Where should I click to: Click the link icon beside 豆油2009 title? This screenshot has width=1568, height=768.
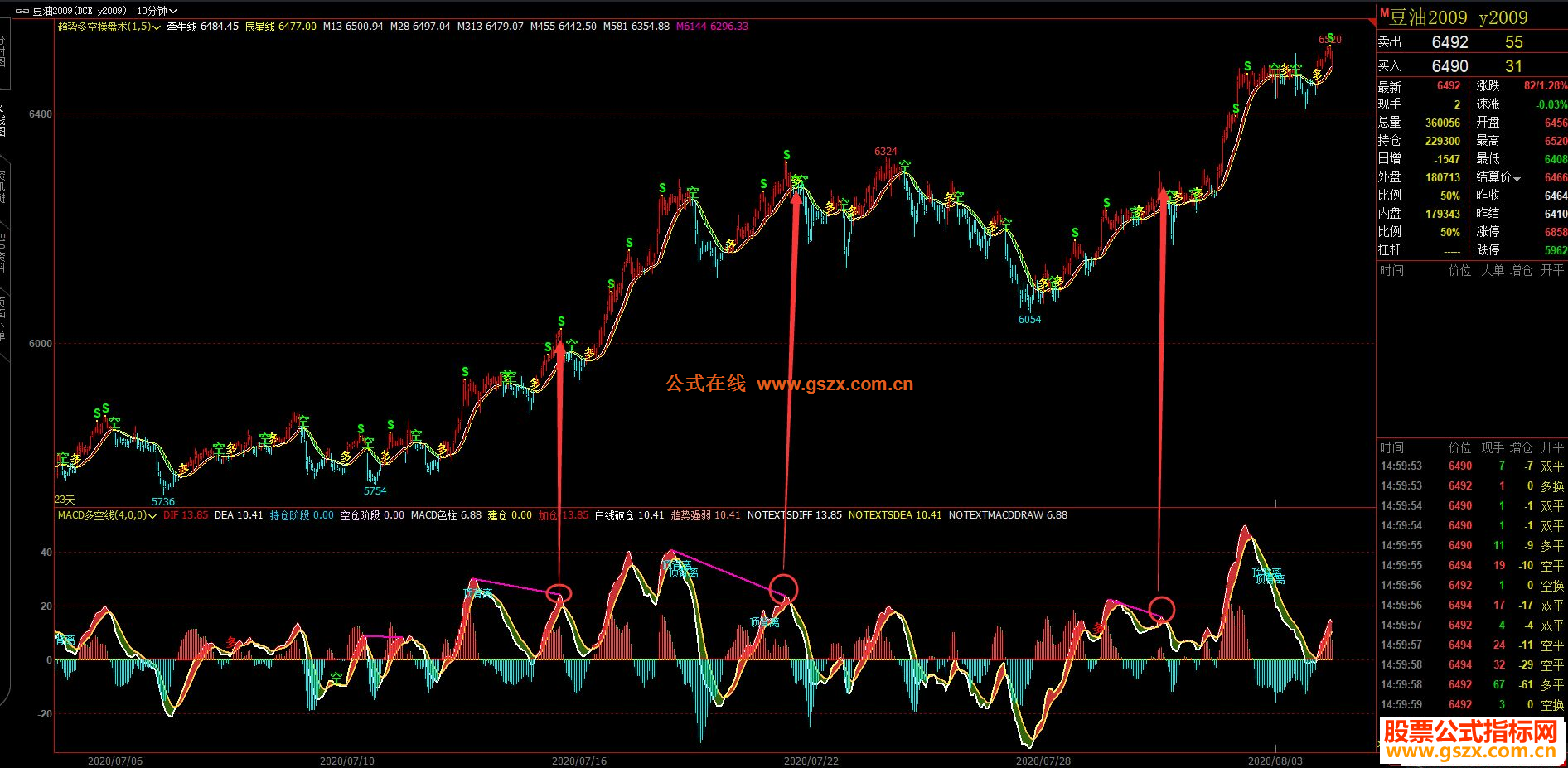click(x=22, y=11)
